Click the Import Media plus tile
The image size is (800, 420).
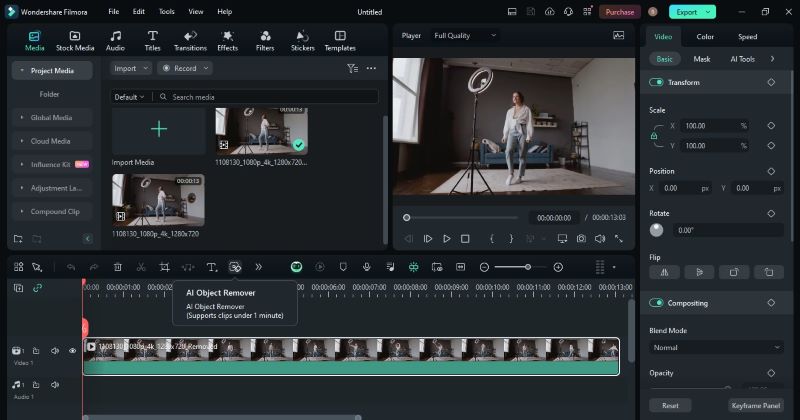[x=159, y=129]
